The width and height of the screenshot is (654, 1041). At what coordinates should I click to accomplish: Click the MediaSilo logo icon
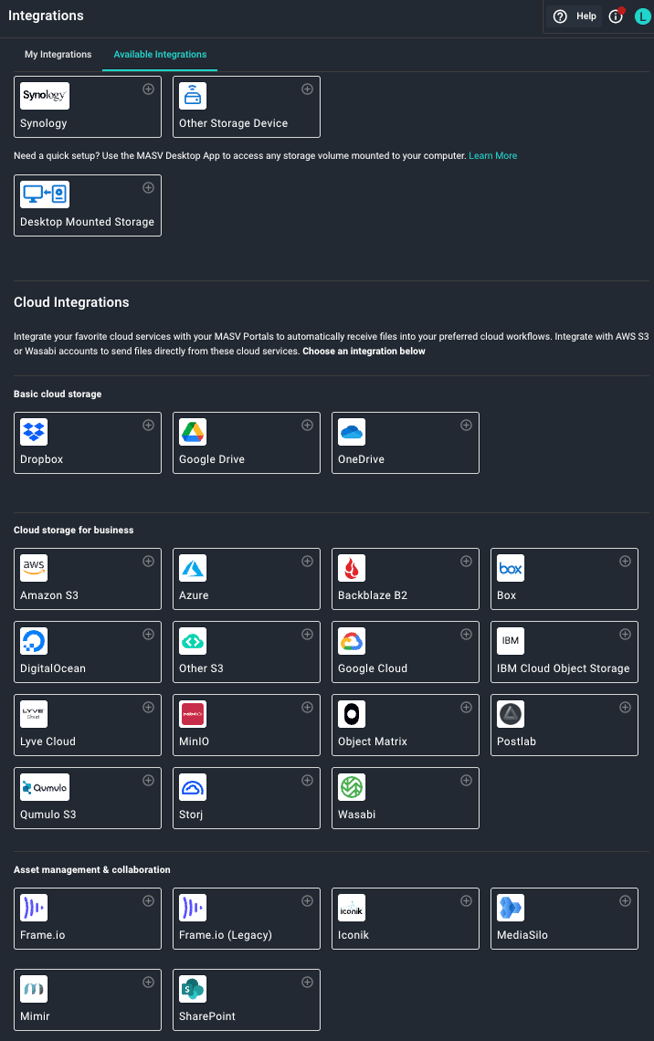(x=511, y=908)
